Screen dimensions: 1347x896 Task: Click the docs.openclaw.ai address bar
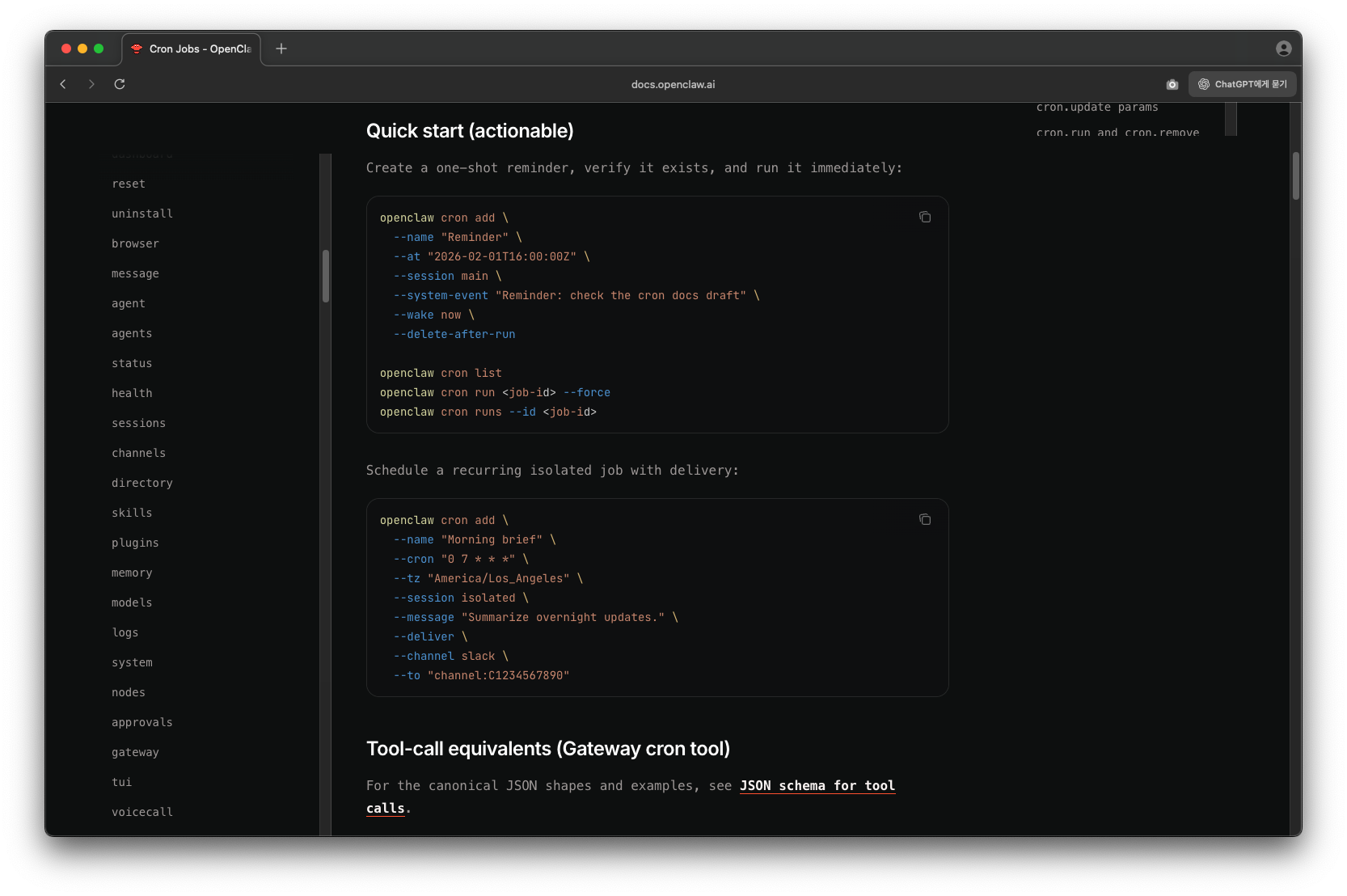click(673, 84)
